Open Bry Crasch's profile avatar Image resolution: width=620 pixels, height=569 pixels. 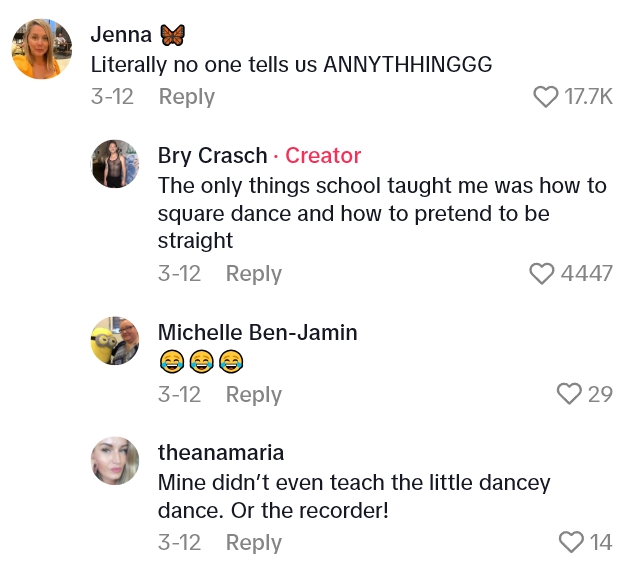115,164
